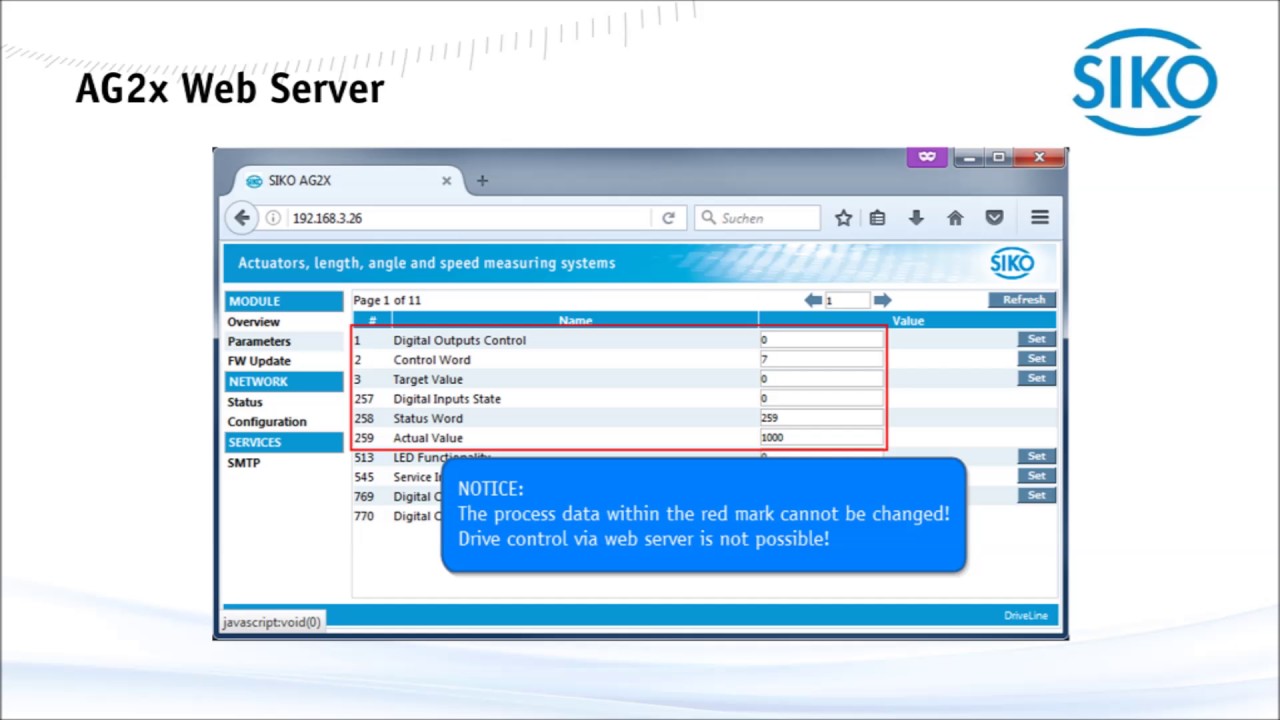
Task: Click row number 513
Action: tap(364, 457)
